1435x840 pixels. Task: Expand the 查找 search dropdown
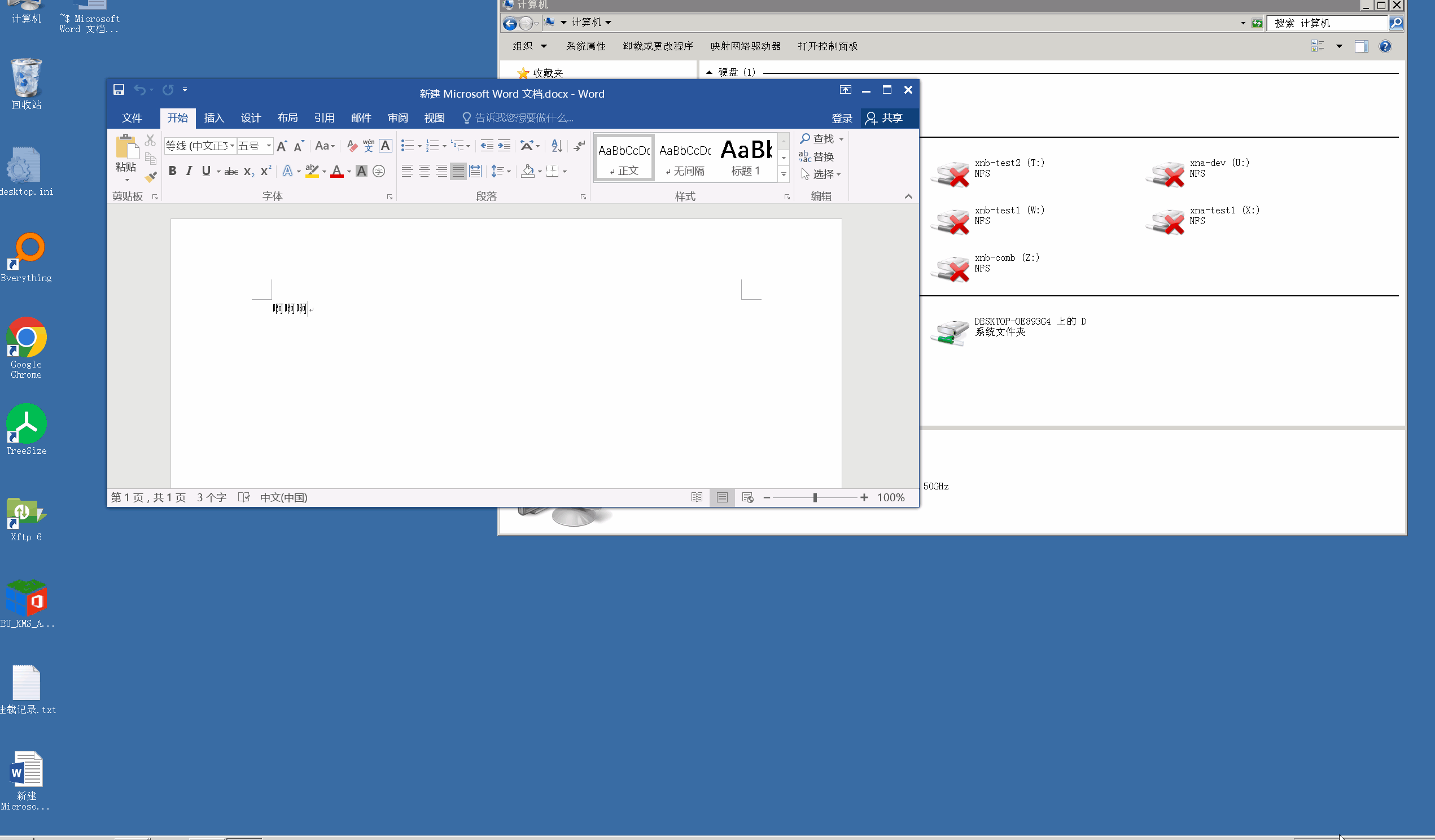841,139
